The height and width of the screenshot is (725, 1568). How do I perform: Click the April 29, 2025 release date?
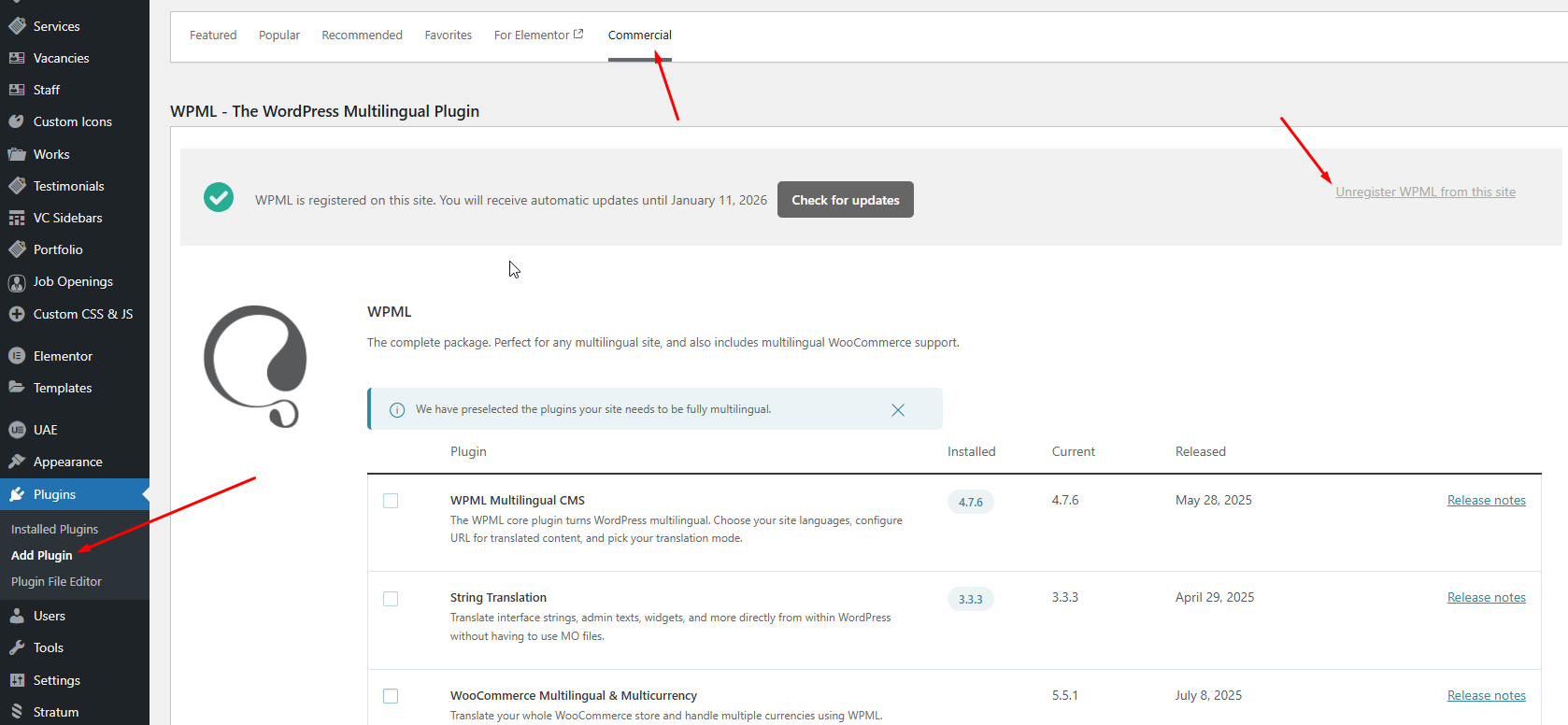pyautogui.click(x=1215, y=597)
